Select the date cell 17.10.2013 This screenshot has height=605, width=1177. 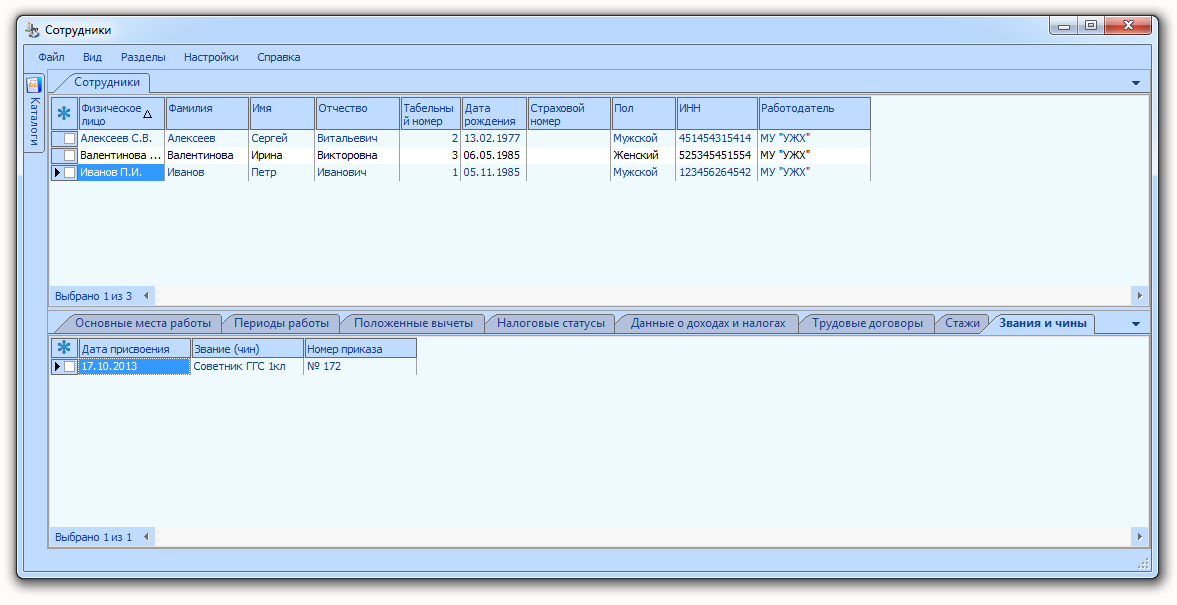(135, 366)
